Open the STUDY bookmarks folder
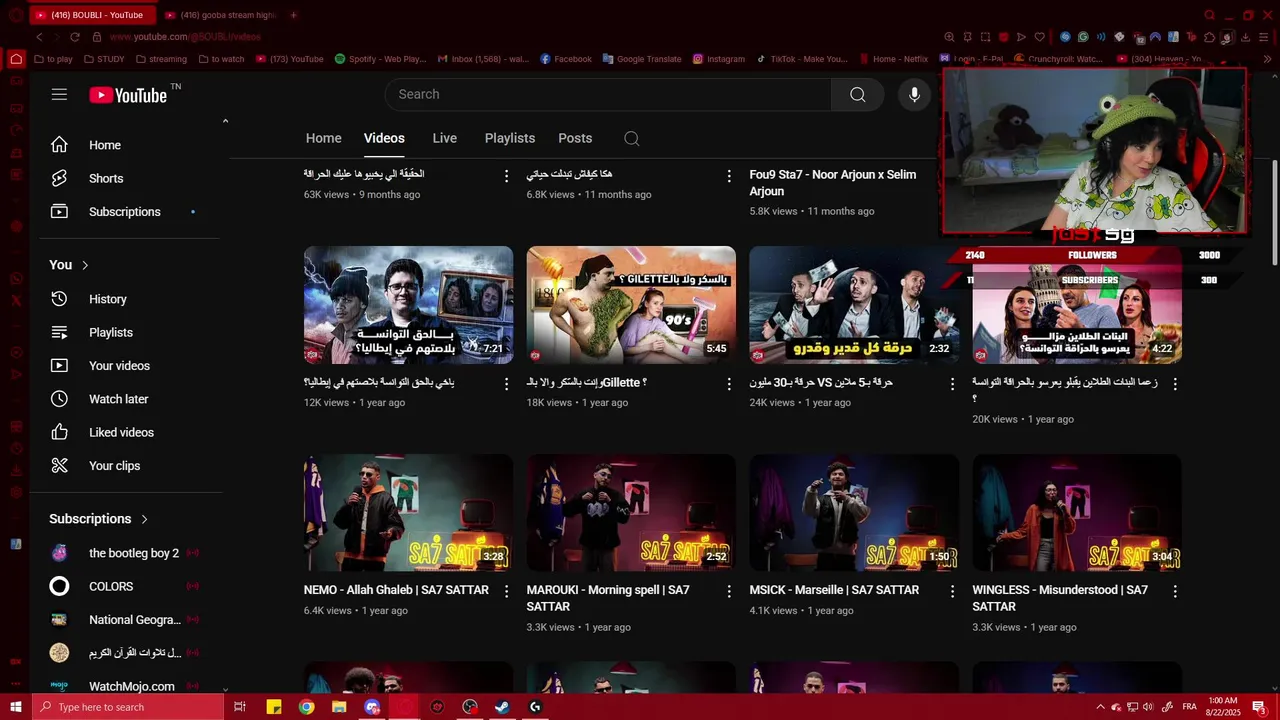 coord(104,59)
